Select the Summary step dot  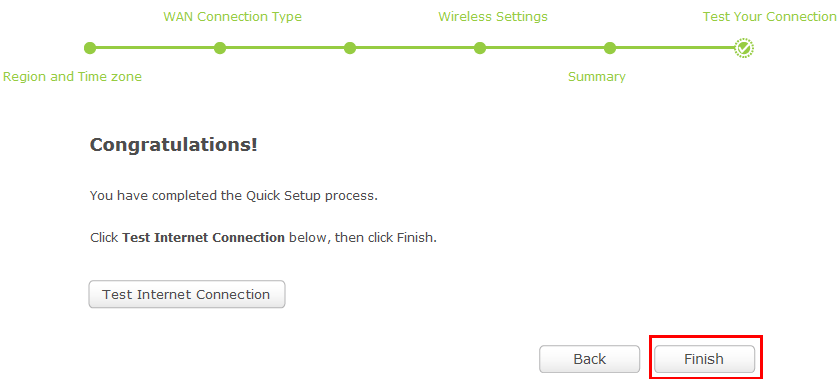click(x=610, y=48)
